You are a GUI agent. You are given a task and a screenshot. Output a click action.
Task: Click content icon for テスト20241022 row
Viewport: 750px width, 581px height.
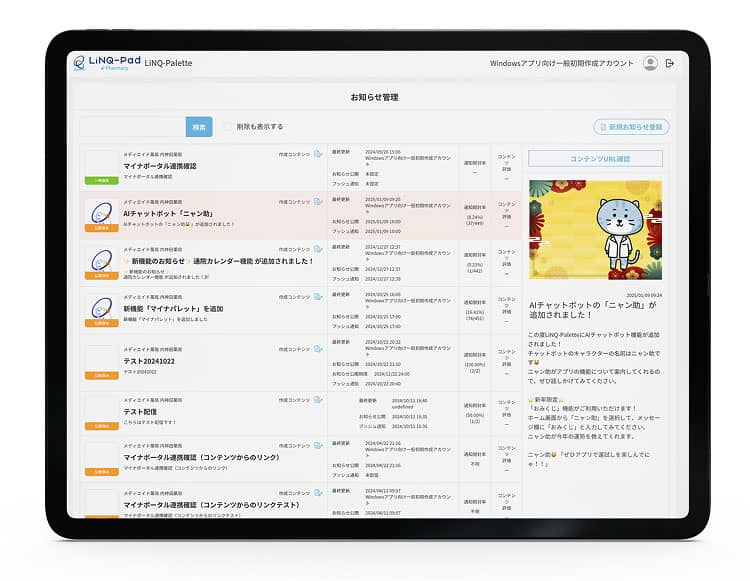318,346
